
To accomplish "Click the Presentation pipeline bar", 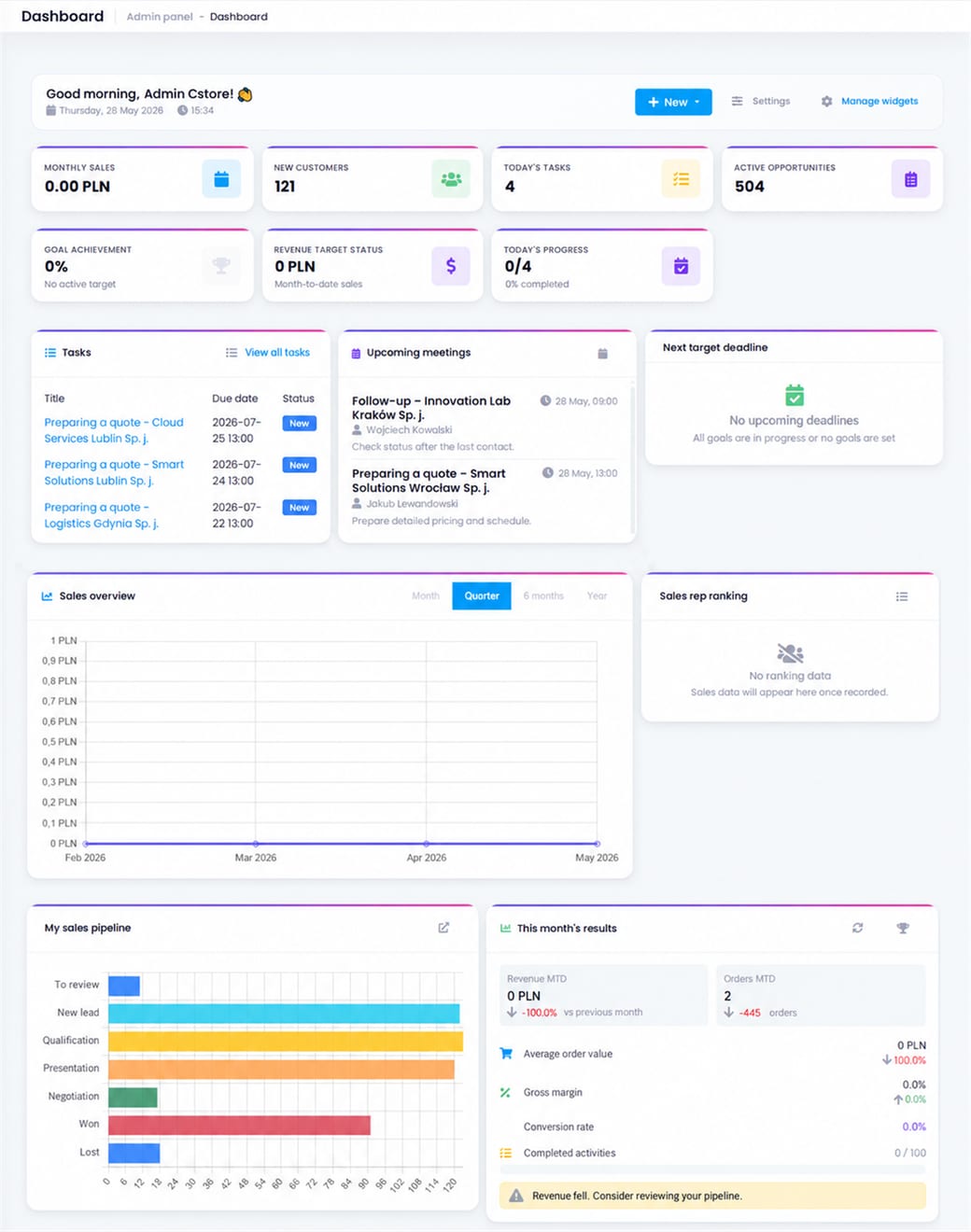I will 281,1070.
